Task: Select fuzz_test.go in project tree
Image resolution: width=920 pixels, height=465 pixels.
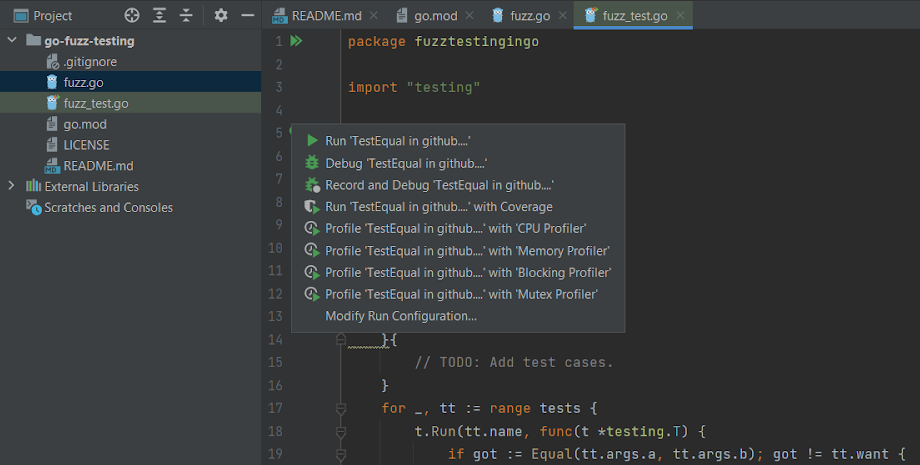Action: point(96,104)
